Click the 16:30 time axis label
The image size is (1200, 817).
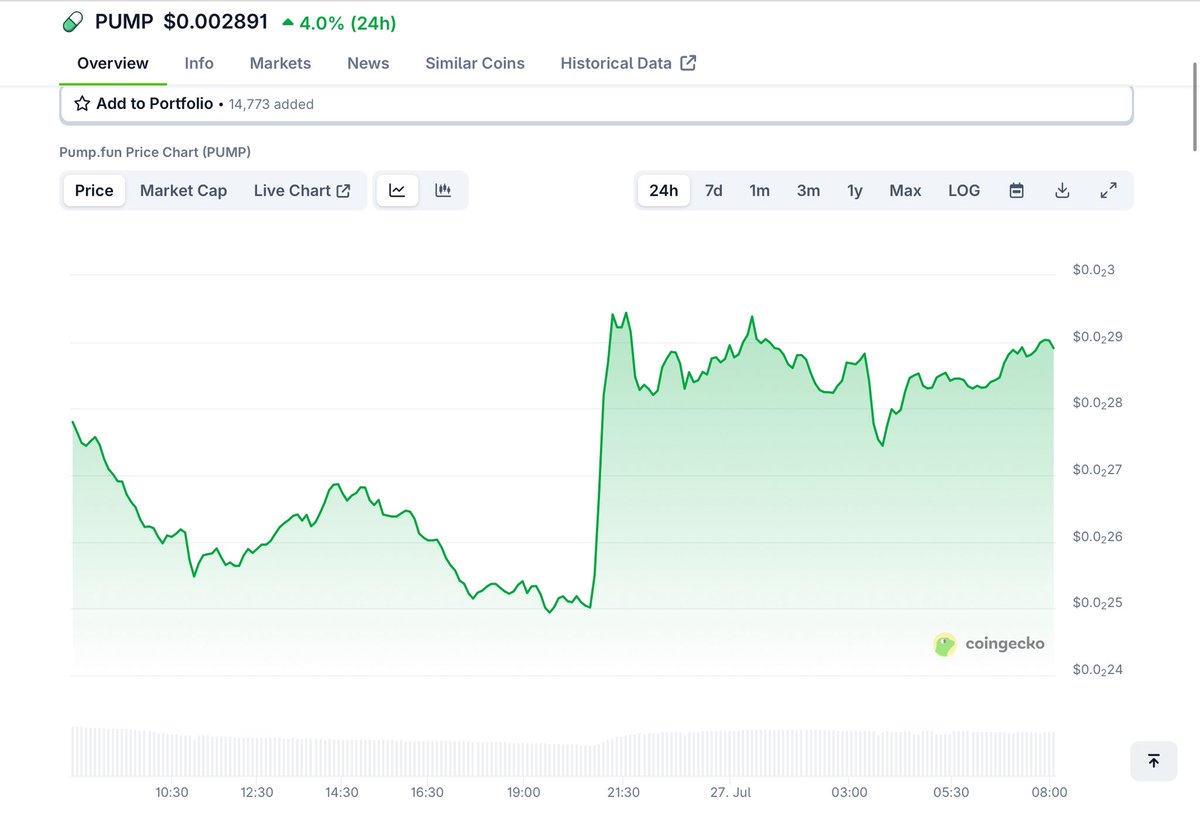(427, 792)
